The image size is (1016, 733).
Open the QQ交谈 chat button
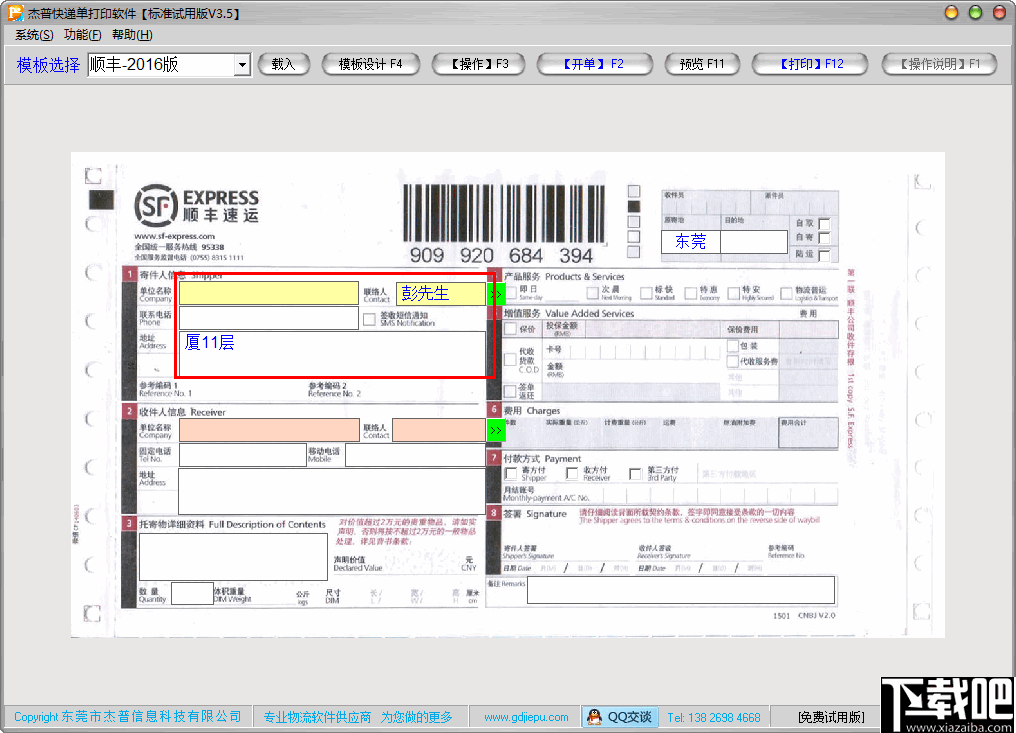(x=621, y=717)
